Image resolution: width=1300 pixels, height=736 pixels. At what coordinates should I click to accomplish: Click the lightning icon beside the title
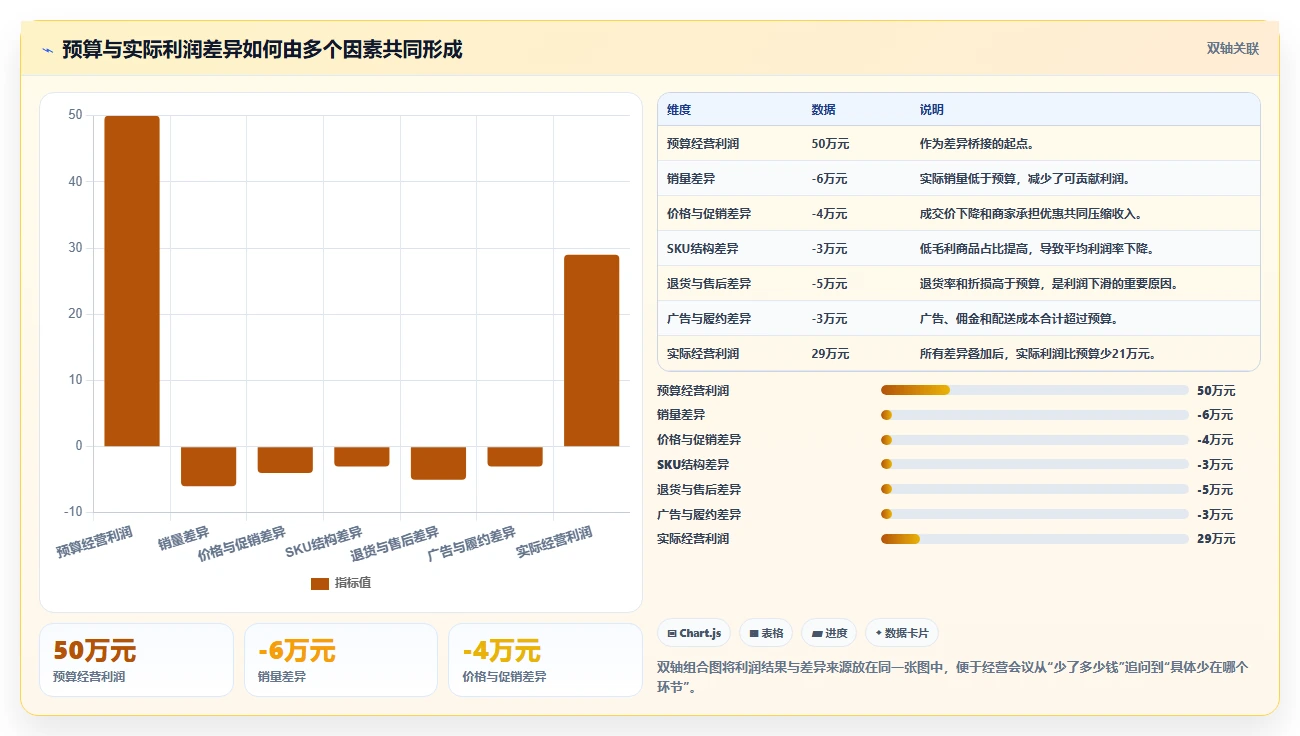(47, 50)
